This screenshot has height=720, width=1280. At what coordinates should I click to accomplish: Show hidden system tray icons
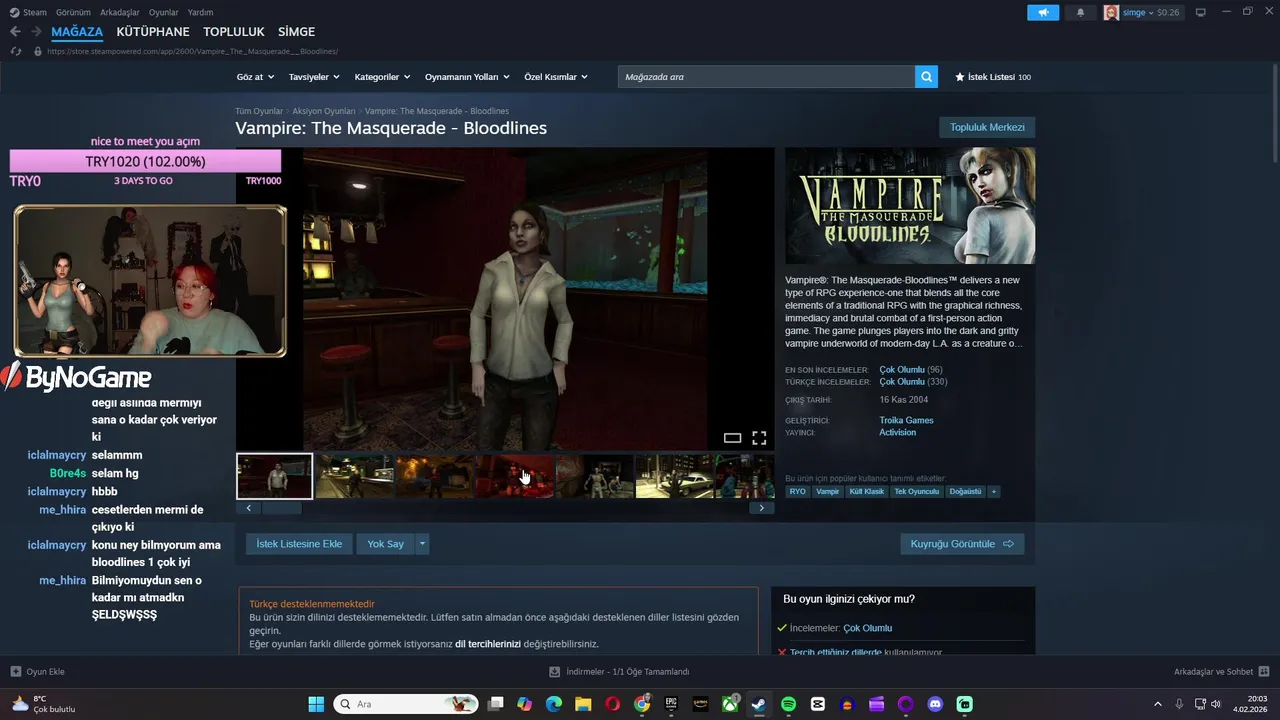tap(1158, 704)
